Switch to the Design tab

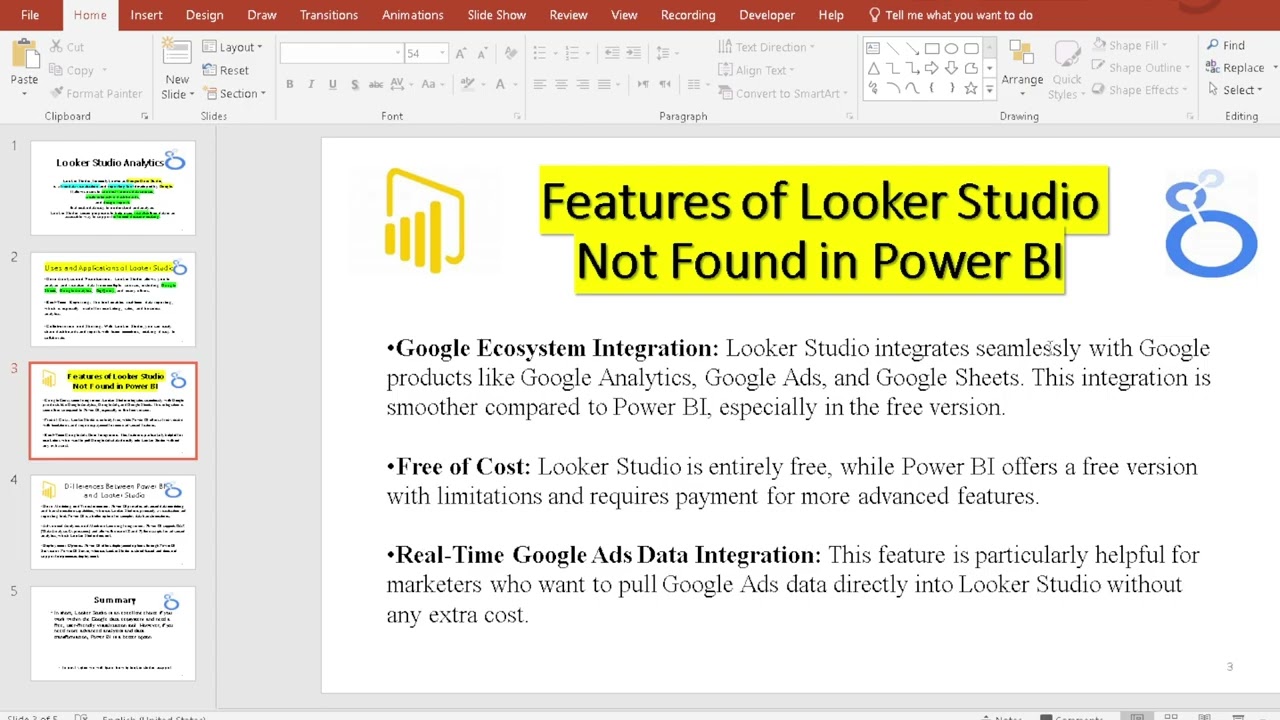click(204, 15)
